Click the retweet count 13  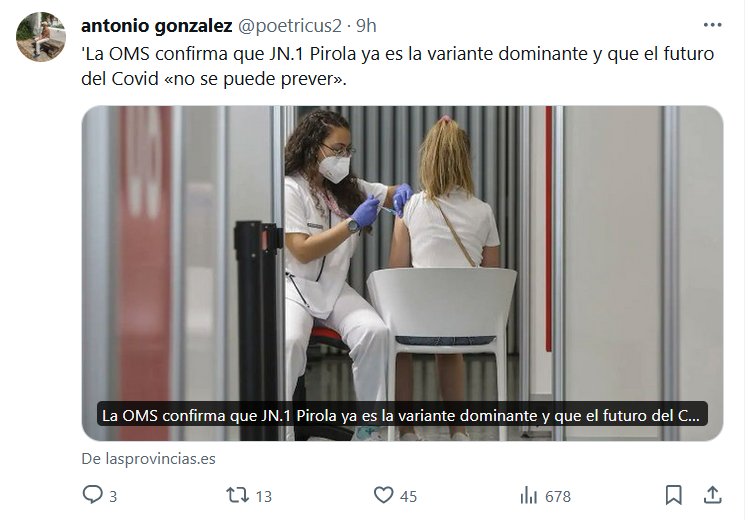point(264,497)
